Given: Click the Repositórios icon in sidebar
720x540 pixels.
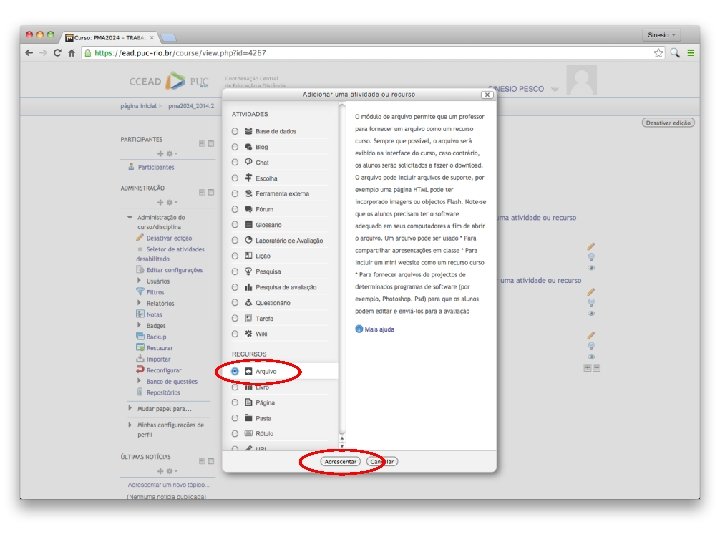Looking at the screenshot, I should 140,392.
